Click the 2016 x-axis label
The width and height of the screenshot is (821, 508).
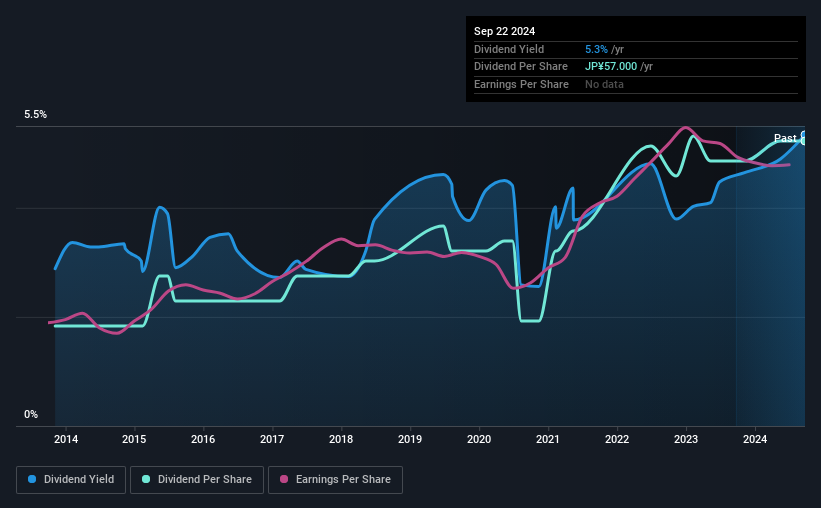point(203,439)
